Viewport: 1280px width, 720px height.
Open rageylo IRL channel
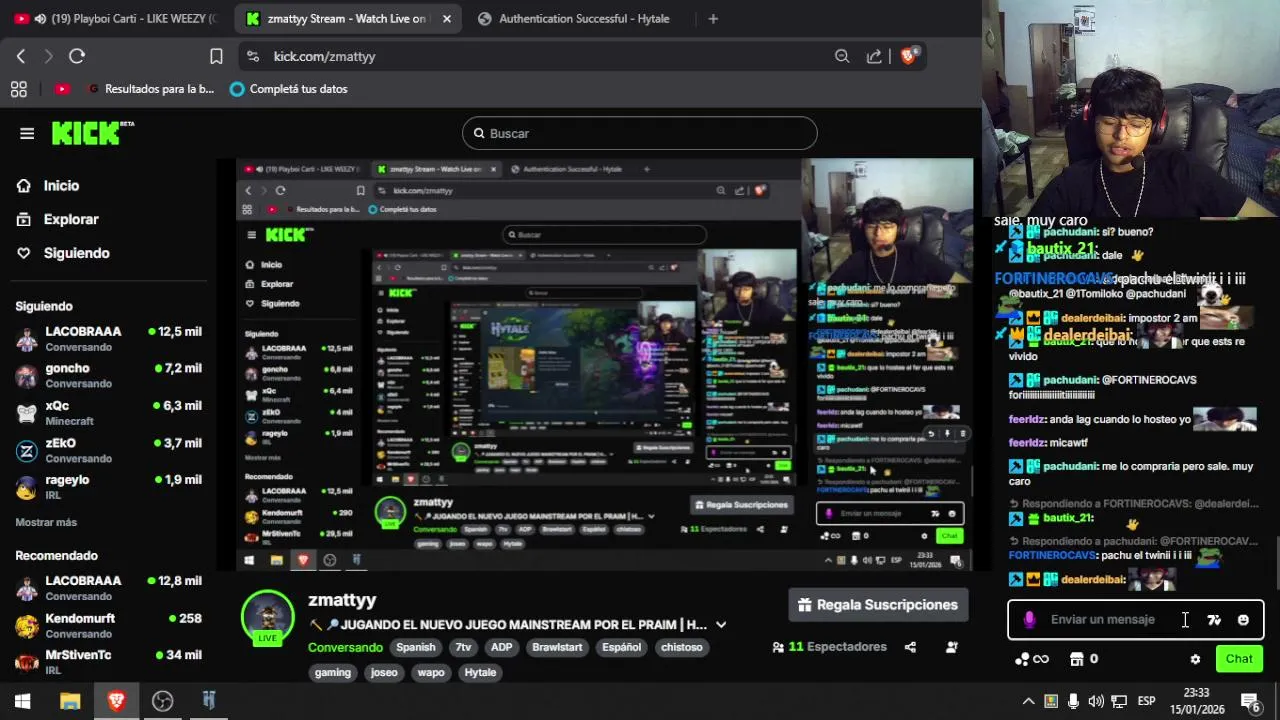click(108, 487)
